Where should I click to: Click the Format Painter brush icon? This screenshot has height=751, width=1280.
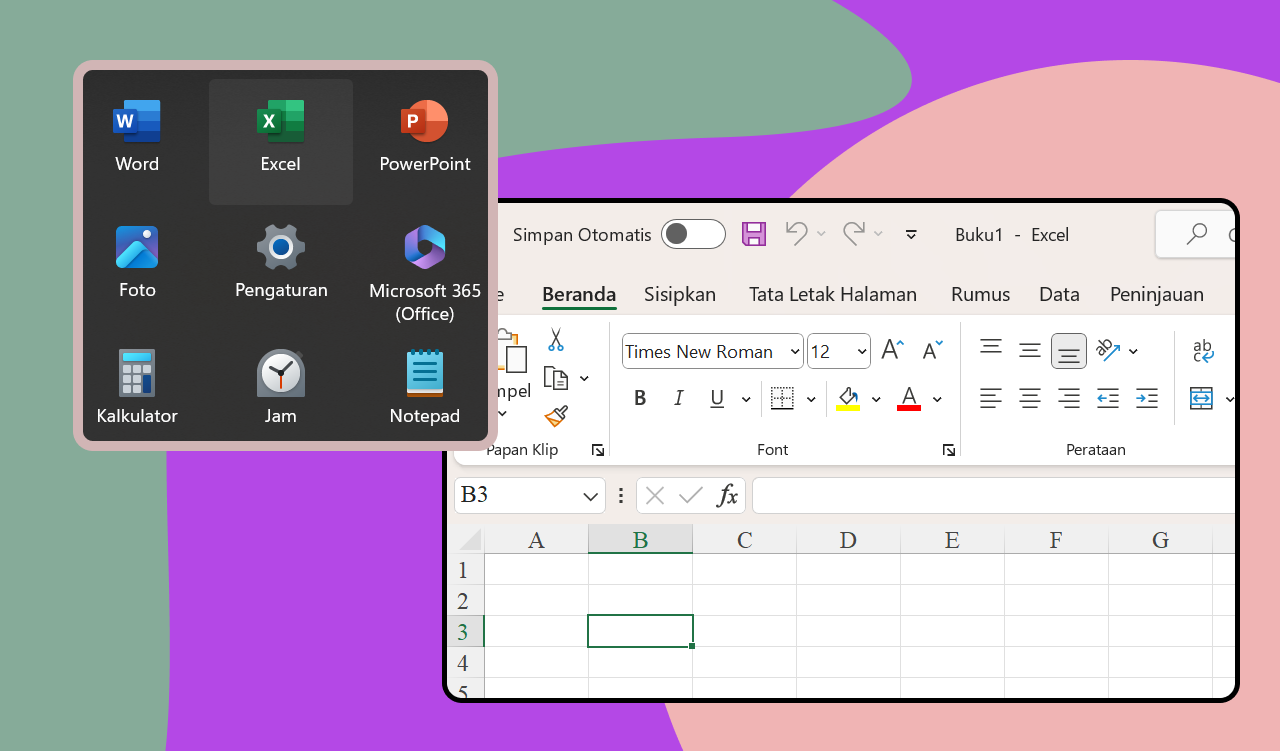pos(556,416)
